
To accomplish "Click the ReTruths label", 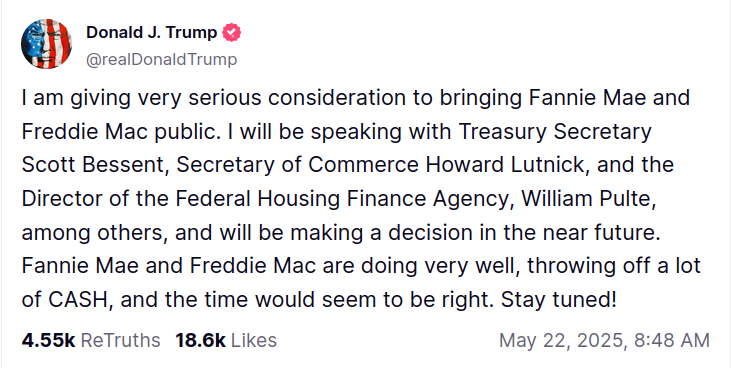I will coord(120,340).
